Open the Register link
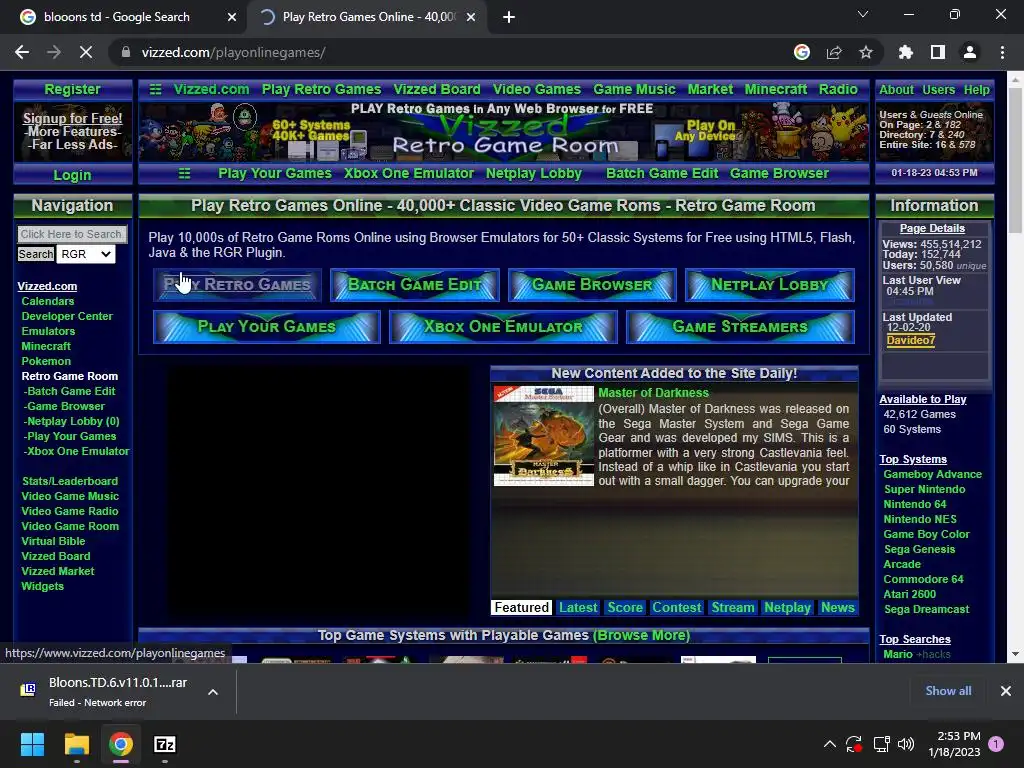The image size is (1024, 768). click(x=72, y=89)
